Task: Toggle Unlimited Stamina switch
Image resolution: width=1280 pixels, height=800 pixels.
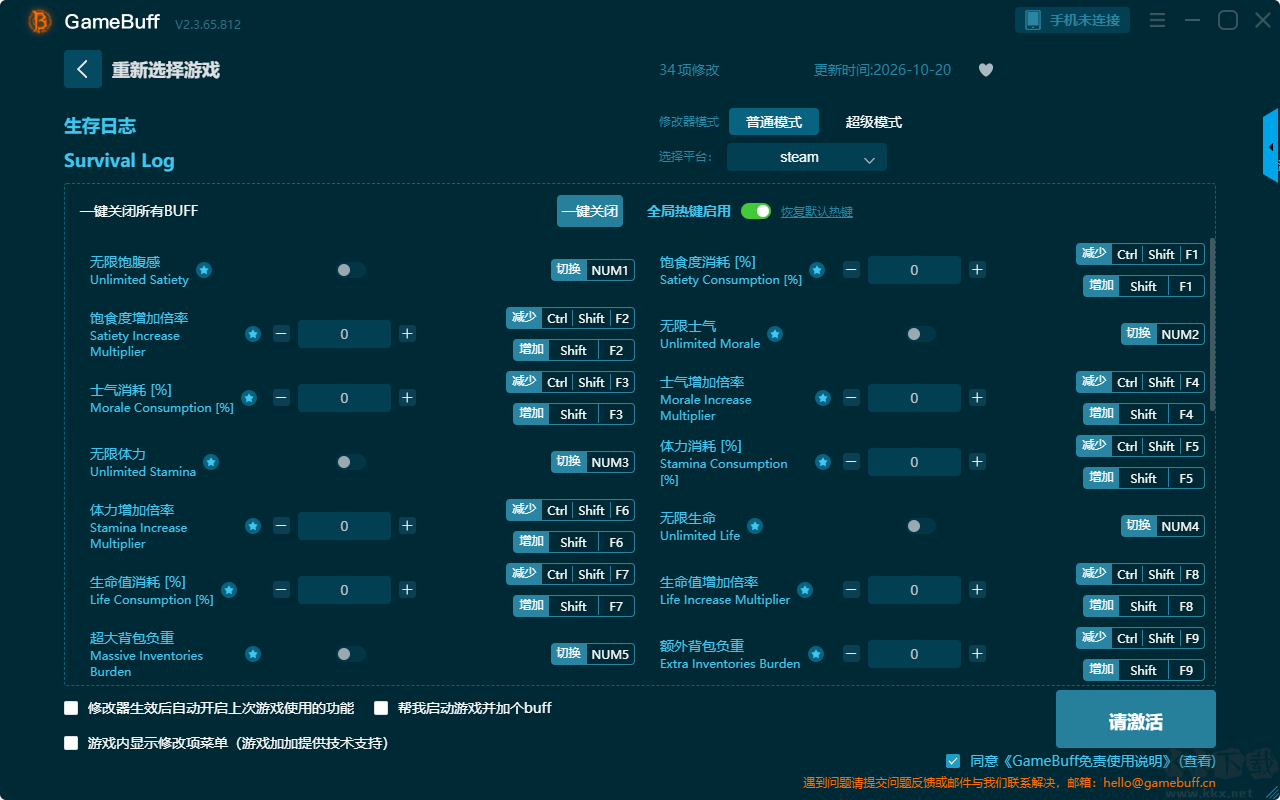Action: click(x=351, y=462)
